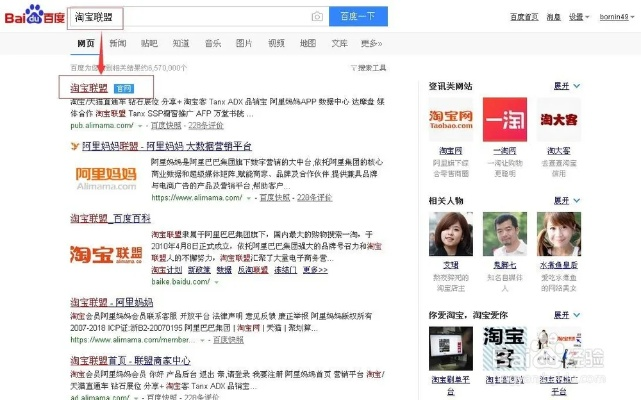Expand 资讯类网站 section with 展开
641x400 pixels.
pyautogui.click(x=567, y=86)
